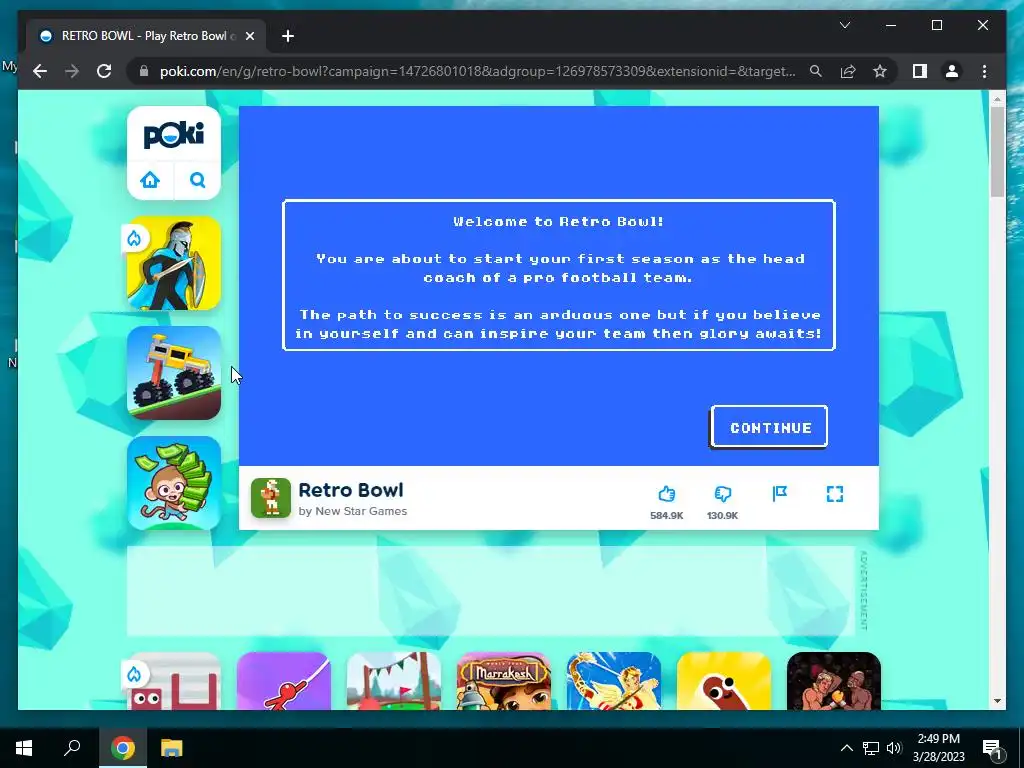The width and height of the screenshot is (1024, 768).
Task: Open the boxing game thumbnail
Action: point(834,680)
